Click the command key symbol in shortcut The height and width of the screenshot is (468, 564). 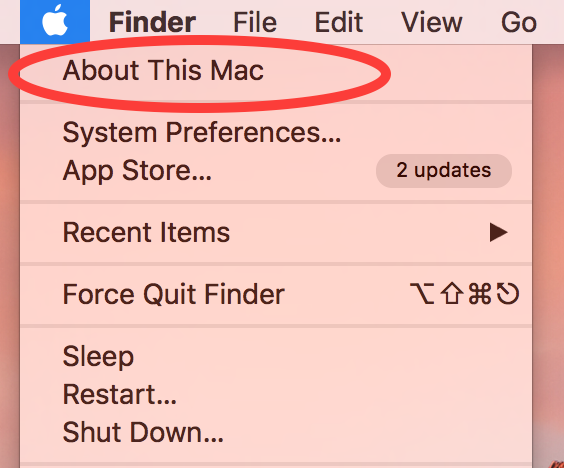[480, 294]
